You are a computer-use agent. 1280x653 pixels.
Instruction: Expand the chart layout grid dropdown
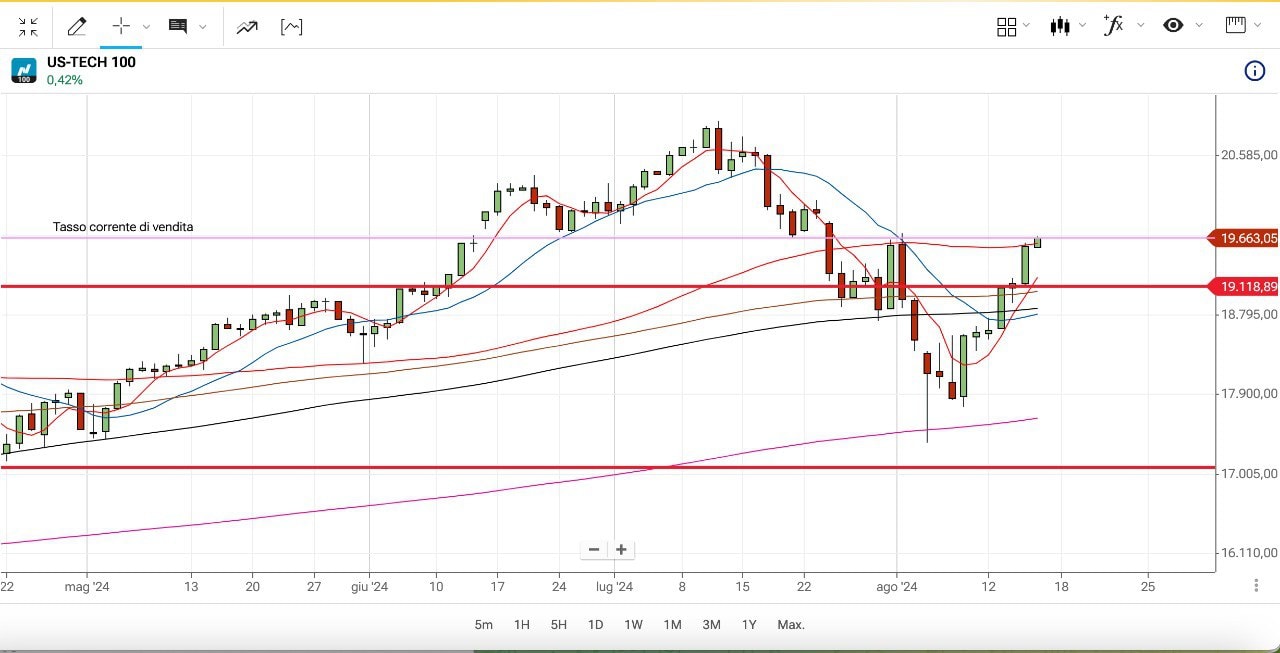click(1013, 27)
